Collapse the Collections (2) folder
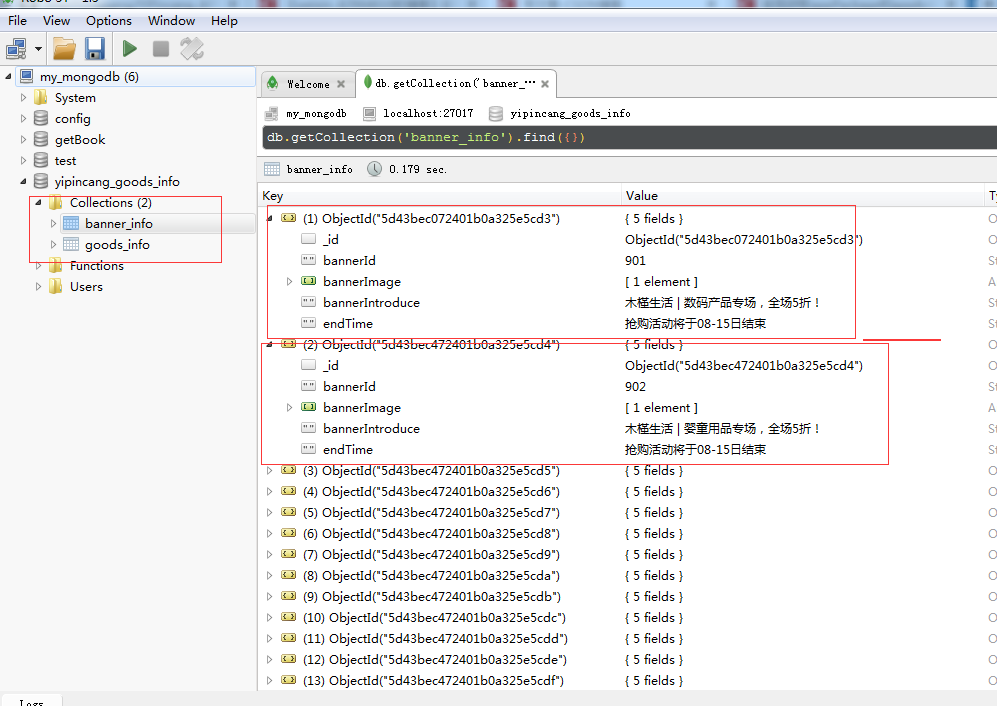 coord(38,202)
